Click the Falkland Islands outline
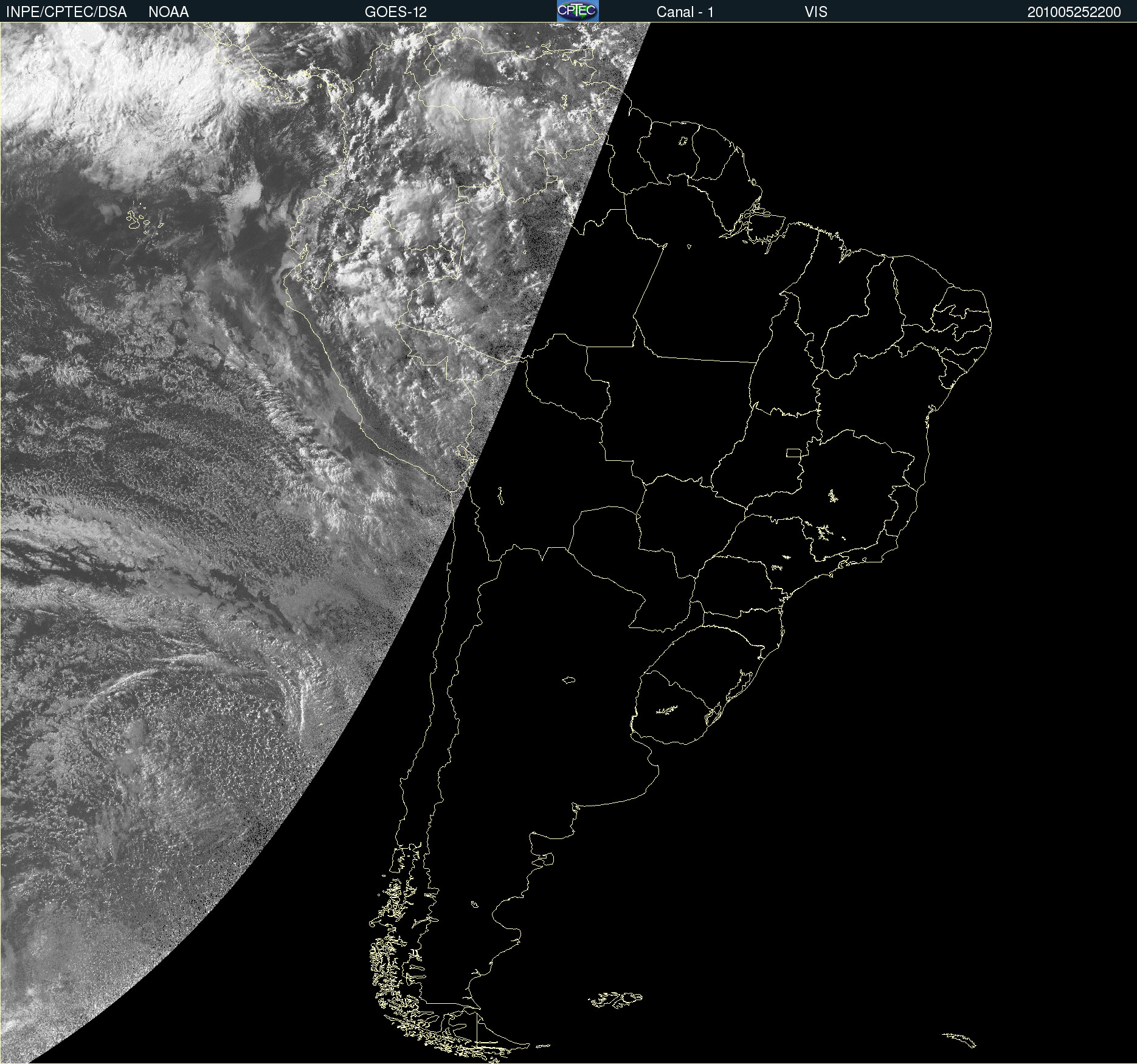Image resolution: width=1137 pixels, height=1064 pixels. [x=615, y=1000]
